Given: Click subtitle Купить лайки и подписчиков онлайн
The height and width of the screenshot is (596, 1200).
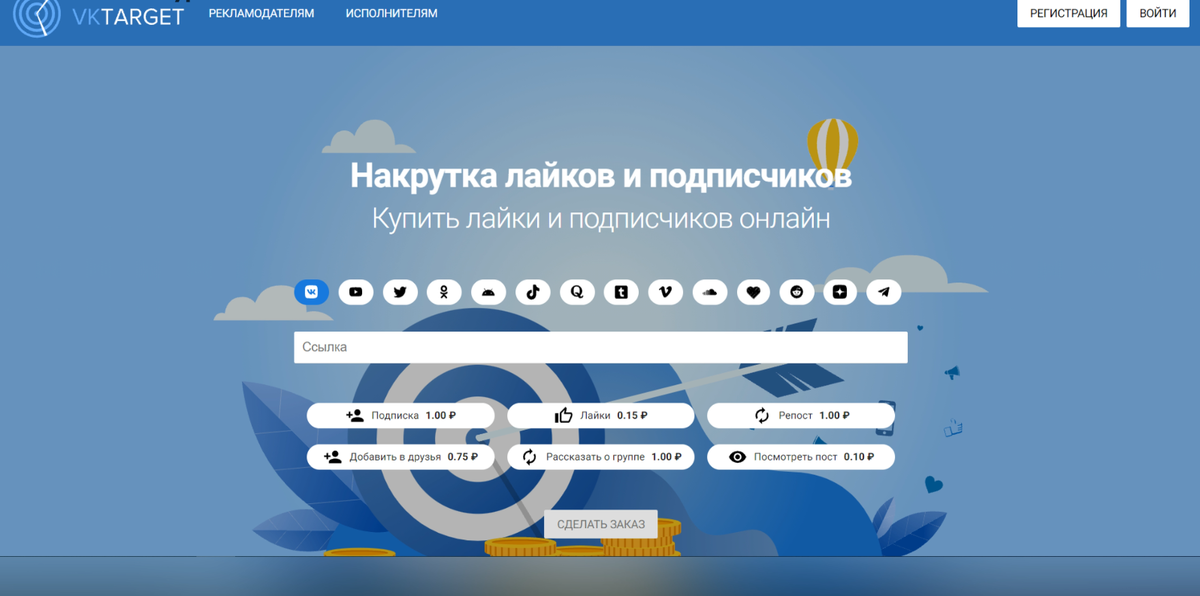Looking at the screenshot, I should pyautogui.click(x=601, y=218).
